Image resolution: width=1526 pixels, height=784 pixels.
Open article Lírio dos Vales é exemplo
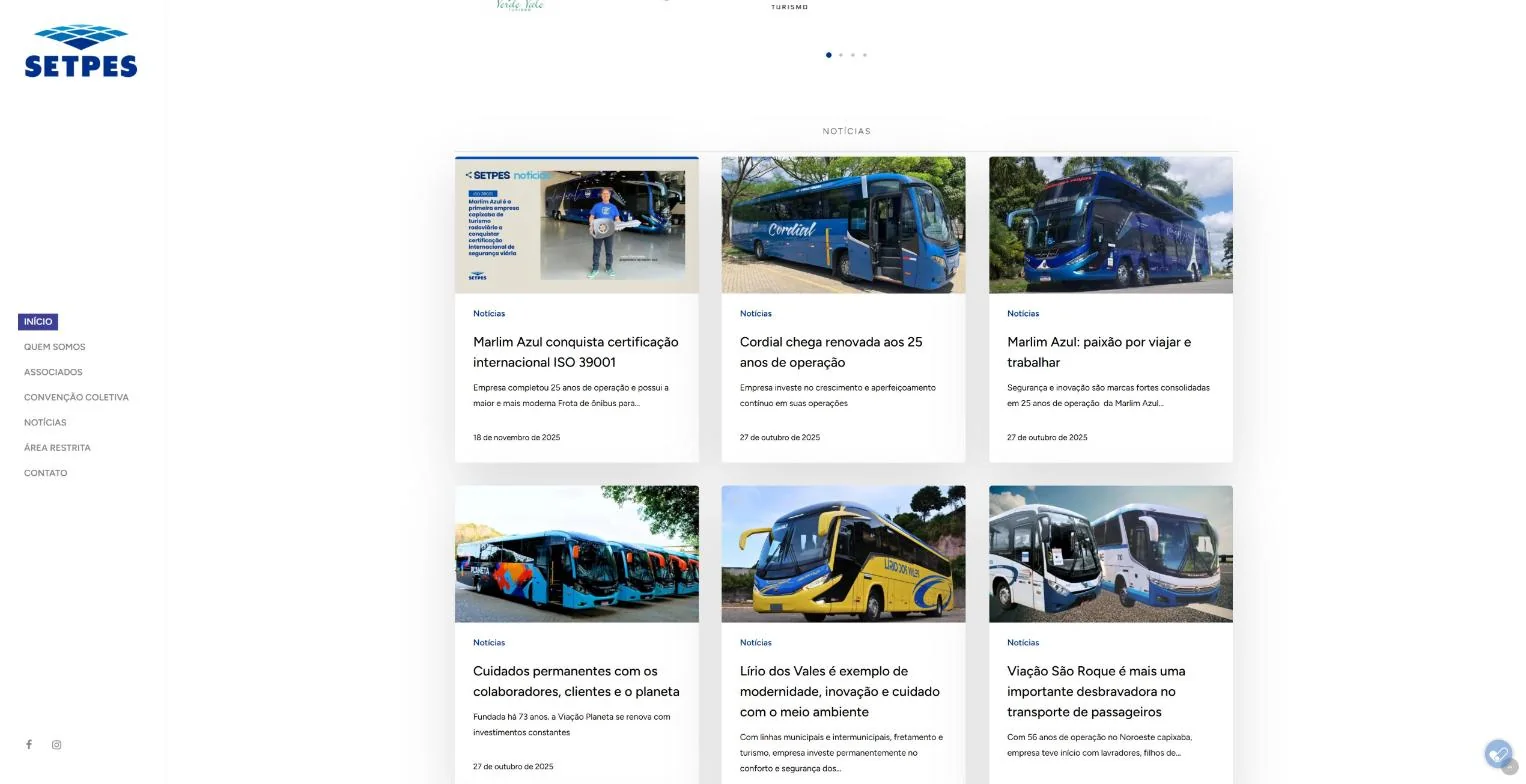pyautogui.click(x=840, y=691)
